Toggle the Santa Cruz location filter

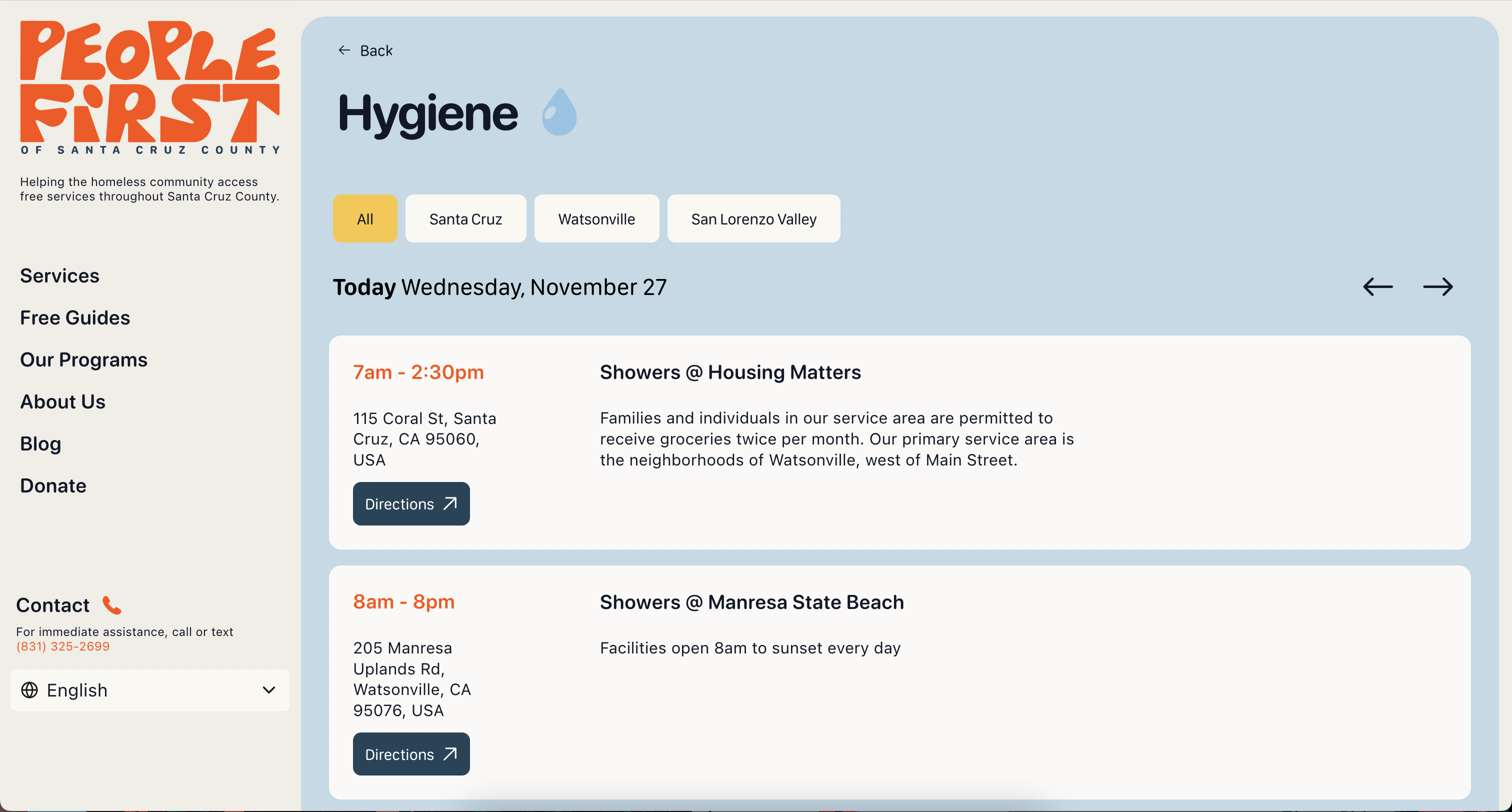click(x=465, y=218)
